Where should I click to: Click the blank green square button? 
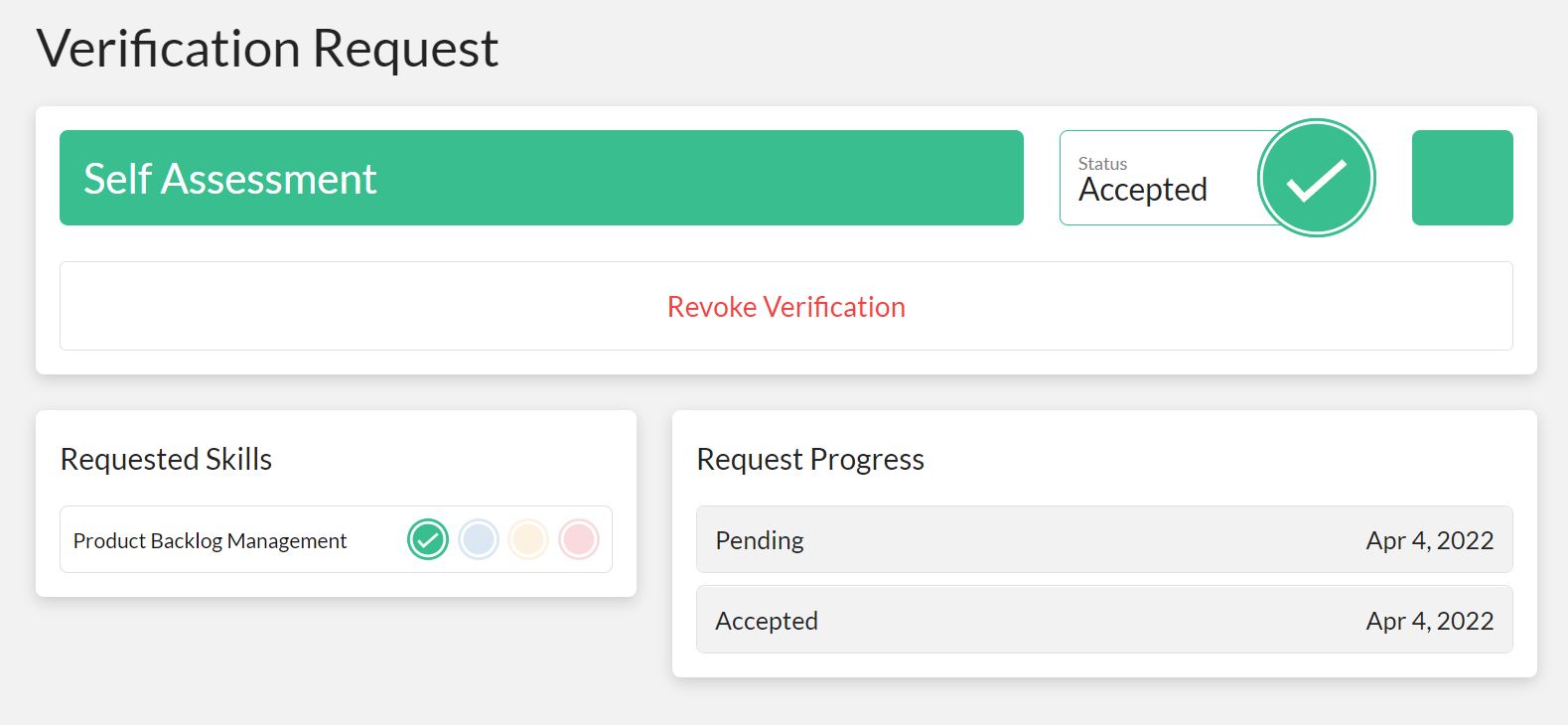pos(1462,178)
